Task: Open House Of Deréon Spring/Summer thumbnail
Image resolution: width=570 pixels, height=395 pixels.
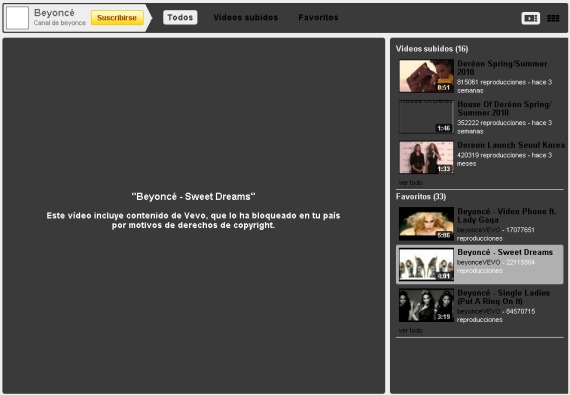Action: click(426, 117)
